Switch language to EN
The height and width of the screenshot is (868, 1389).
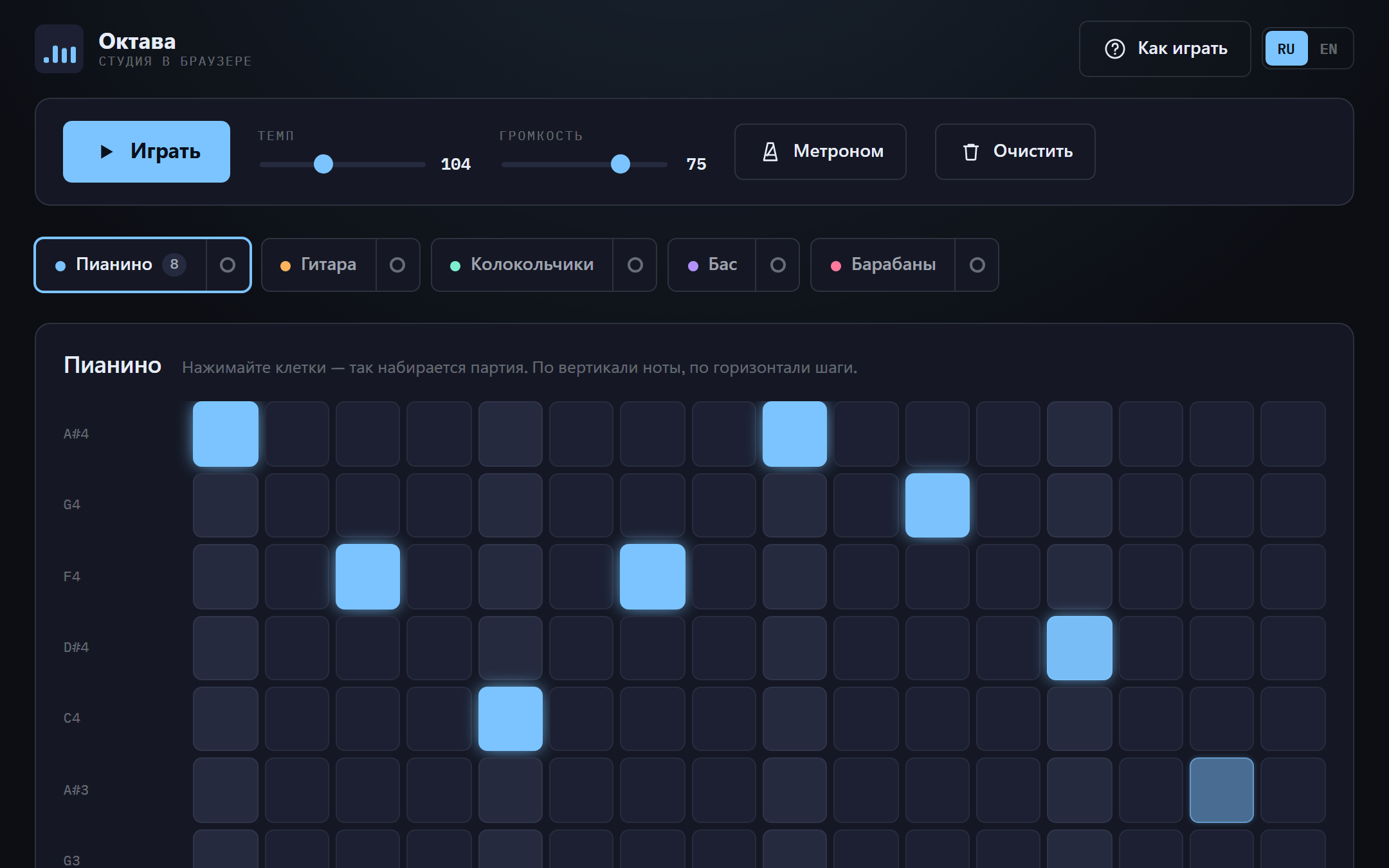[1329, 49]
